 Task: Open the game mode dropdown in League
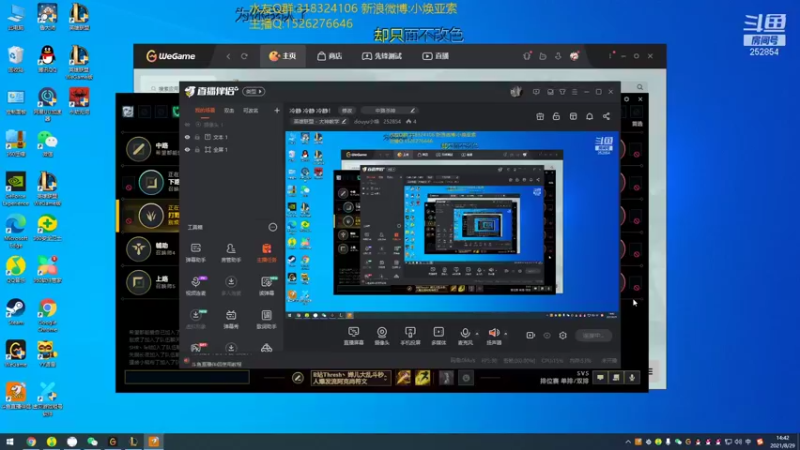click(350, 378)
